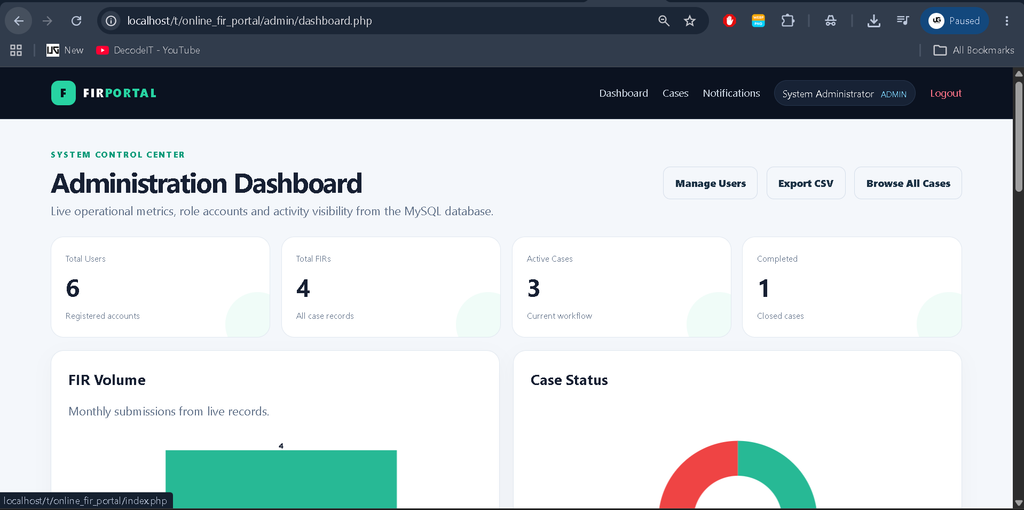The image size is (1024, 510).
Task: Click the Browse All Cases button
Action: click(x=908, y=183)
